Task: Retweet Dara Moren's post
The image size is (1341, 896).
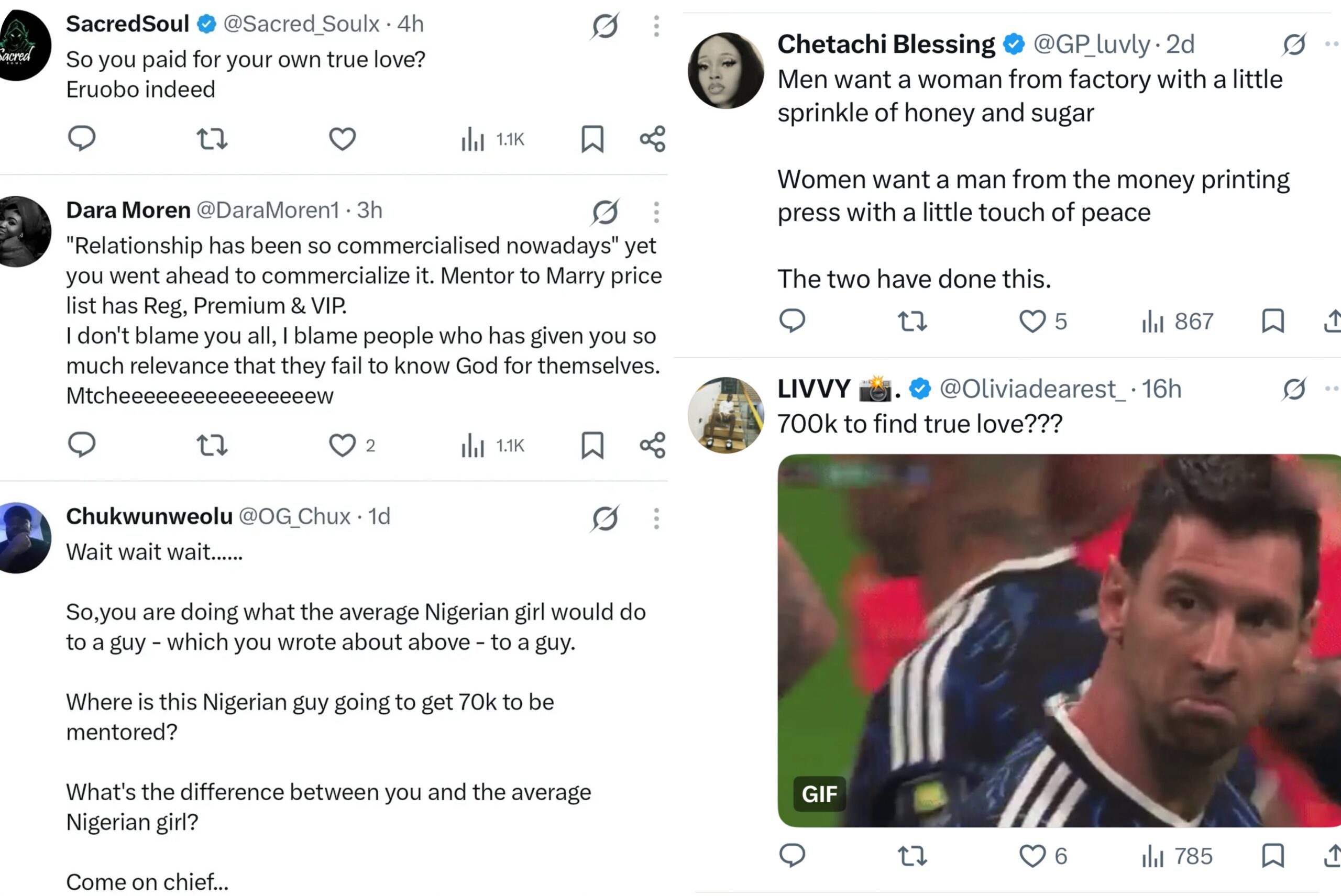Action: (x=212, y=445)
